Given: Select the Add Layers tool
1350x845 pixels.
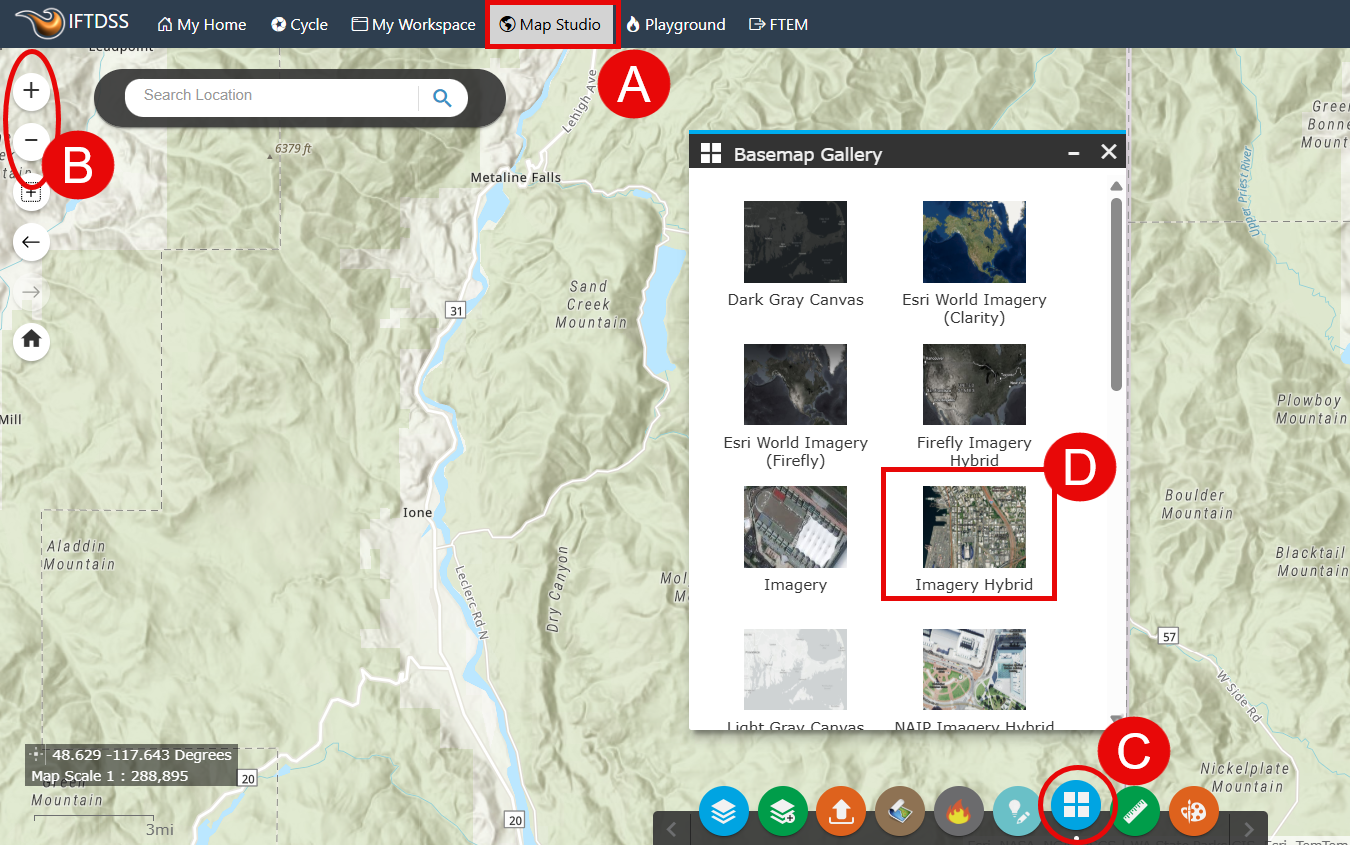Looking at the screenshot, I should [781, 811].
